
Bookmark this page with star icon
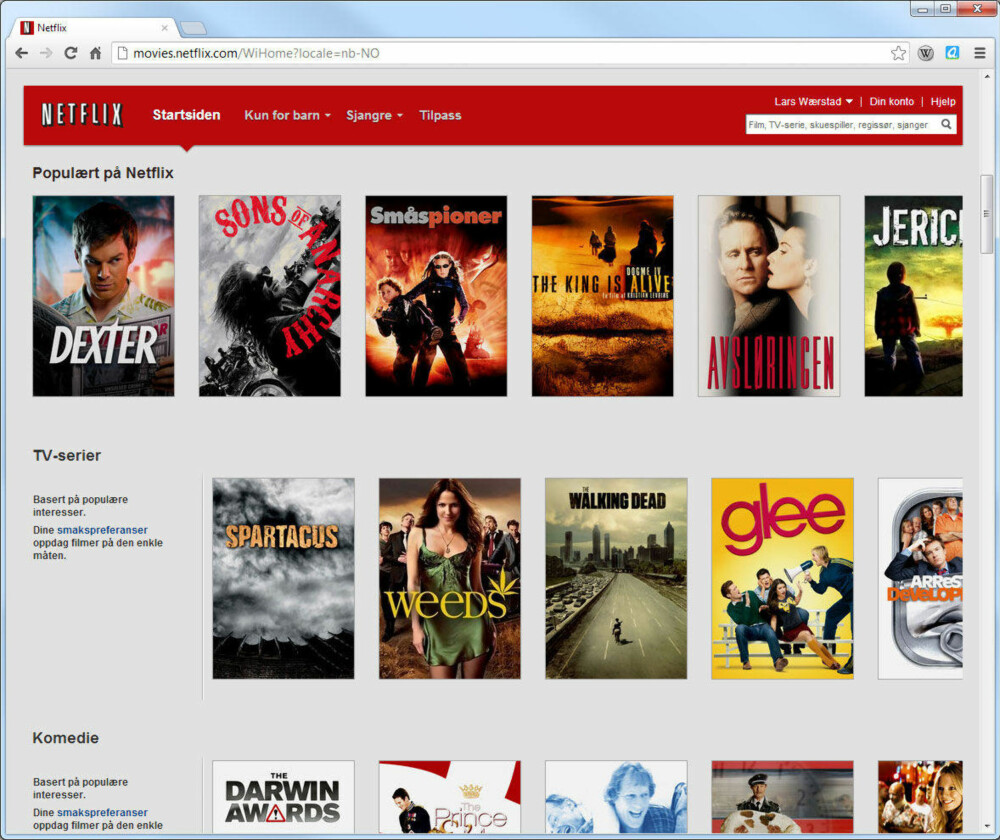[x=898, y=54]
